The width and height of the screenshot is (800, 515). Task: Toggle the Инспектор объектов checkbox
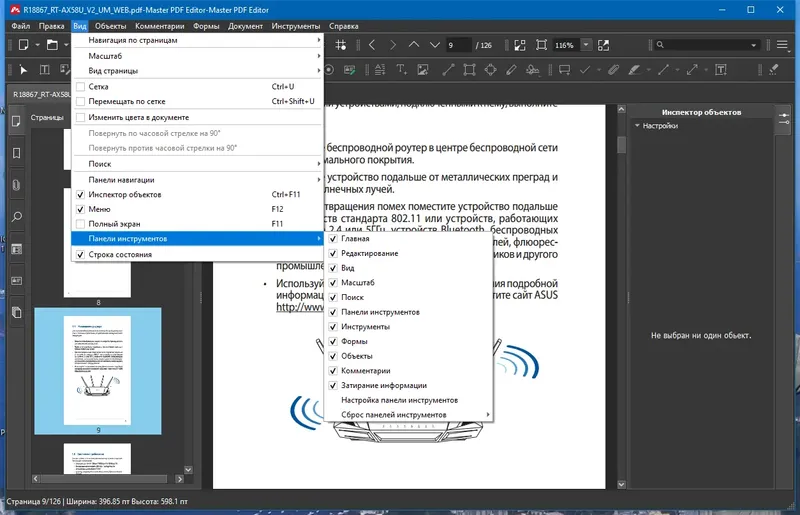click(x=80, y=194)
